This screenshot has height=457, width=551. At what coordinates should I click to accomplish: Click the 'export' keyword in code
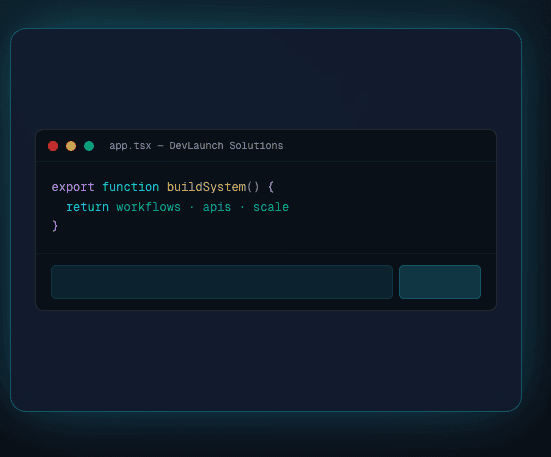tap(73, 187)
